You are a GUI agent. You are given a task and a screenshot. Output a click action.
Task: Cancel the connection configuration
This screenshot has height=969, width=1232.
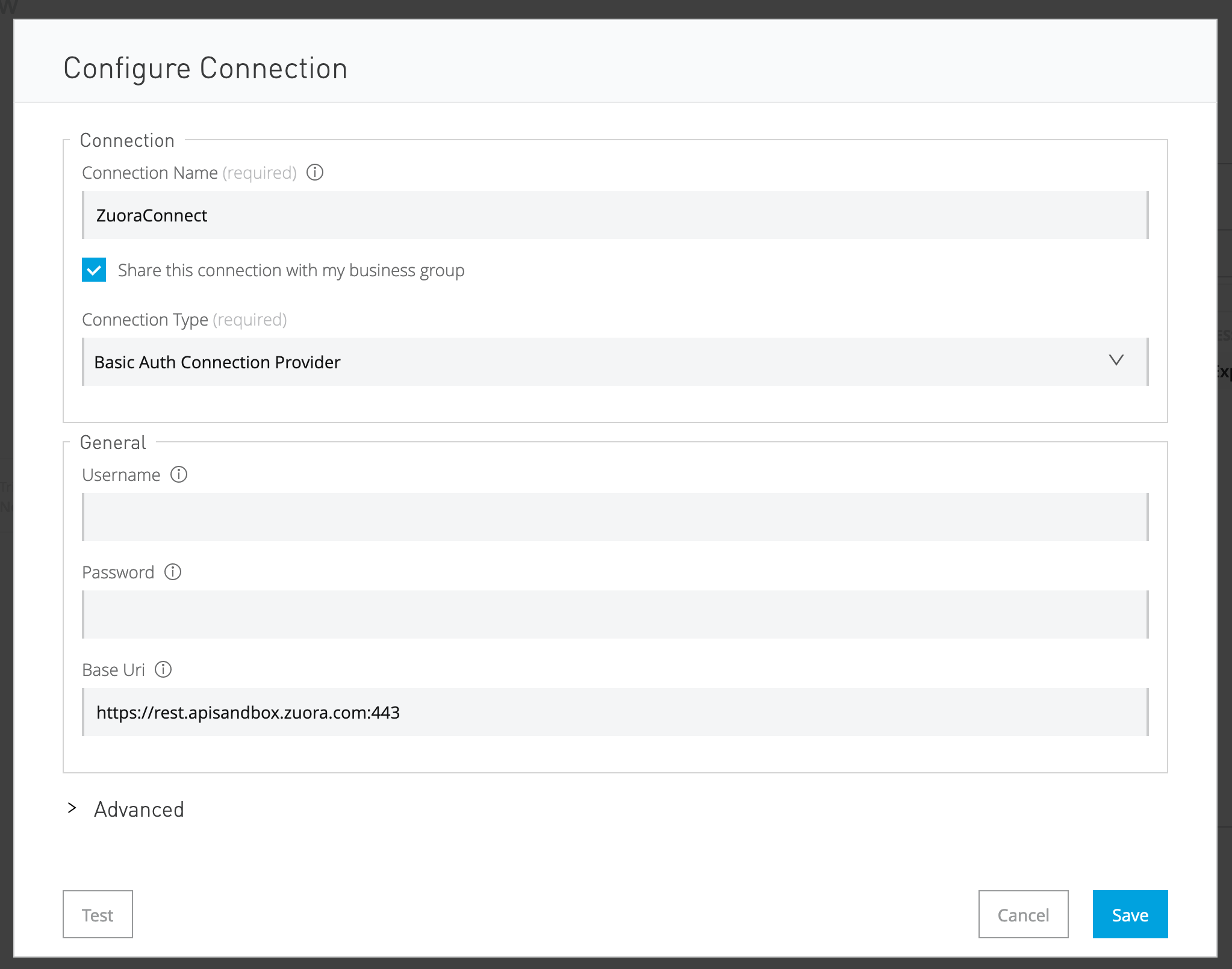tap(1023, 915)
